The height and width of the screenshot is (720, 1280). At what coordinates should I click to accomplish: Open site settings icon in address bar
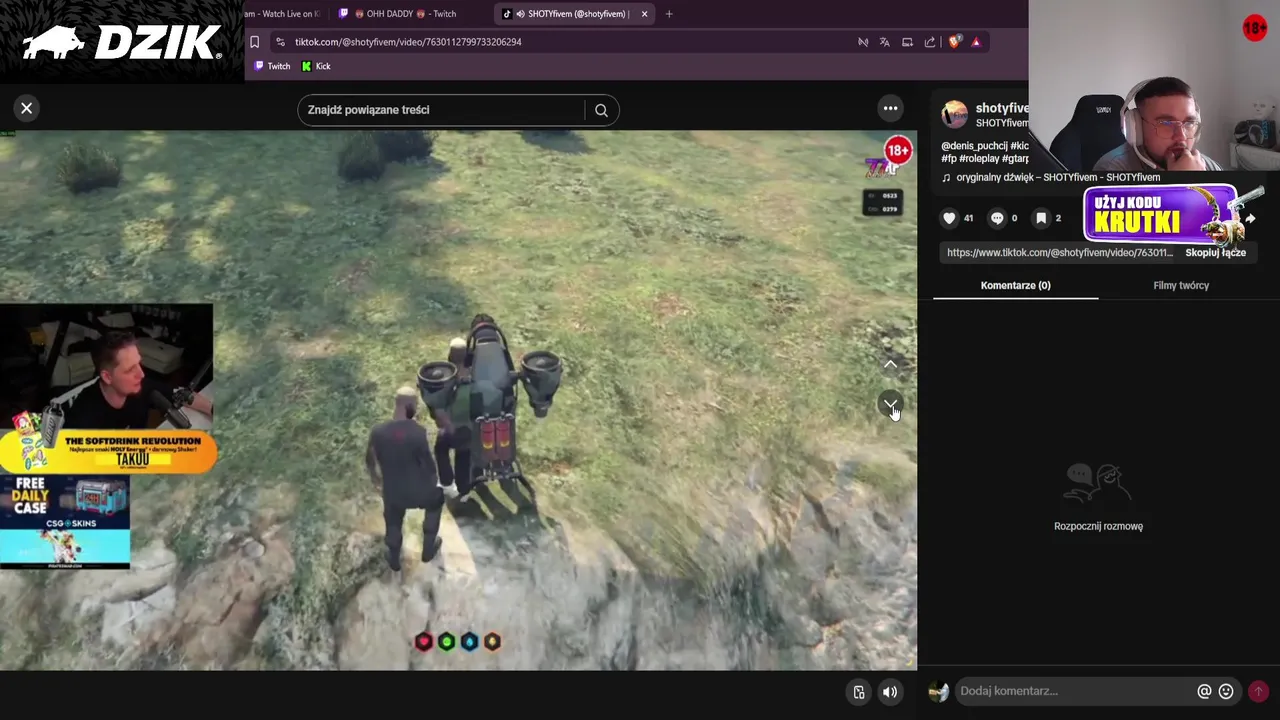280,42
